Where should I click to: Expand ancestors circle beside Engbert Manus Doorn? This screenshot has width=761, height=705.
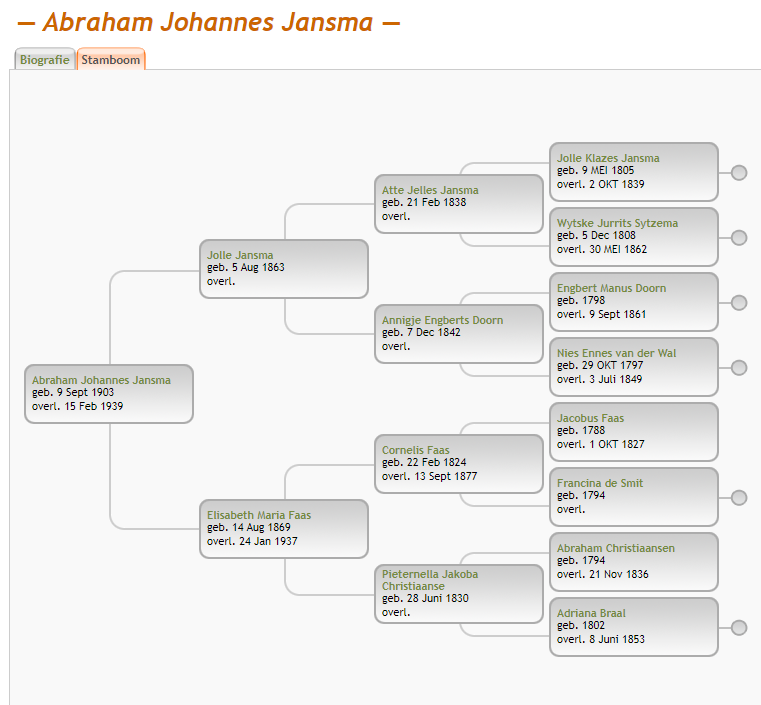pyautogui.click(x=739, y=303)
